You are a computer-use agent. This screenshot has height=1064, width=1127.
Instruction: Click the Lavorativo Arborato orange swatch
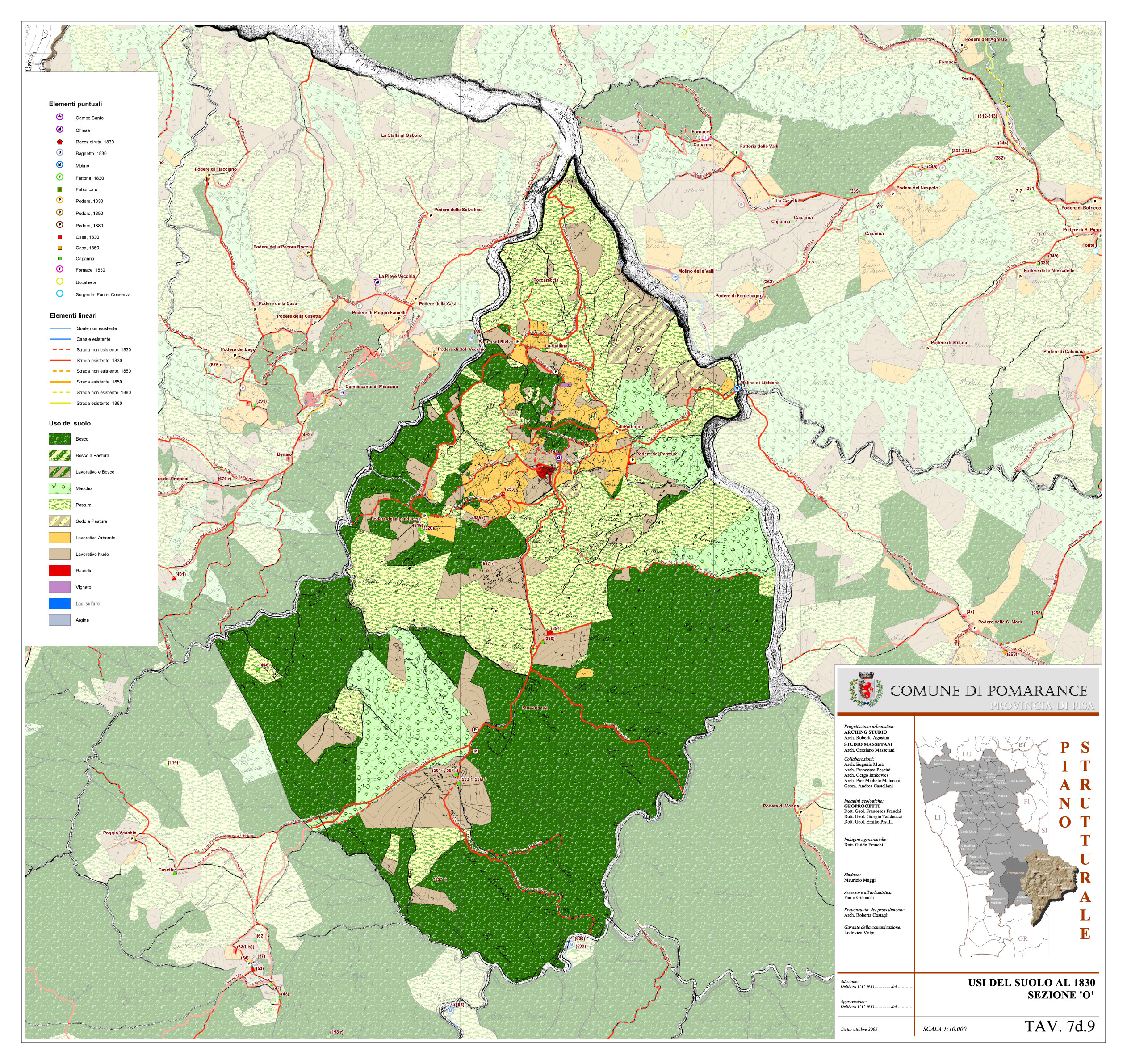[x=59, y=538]
